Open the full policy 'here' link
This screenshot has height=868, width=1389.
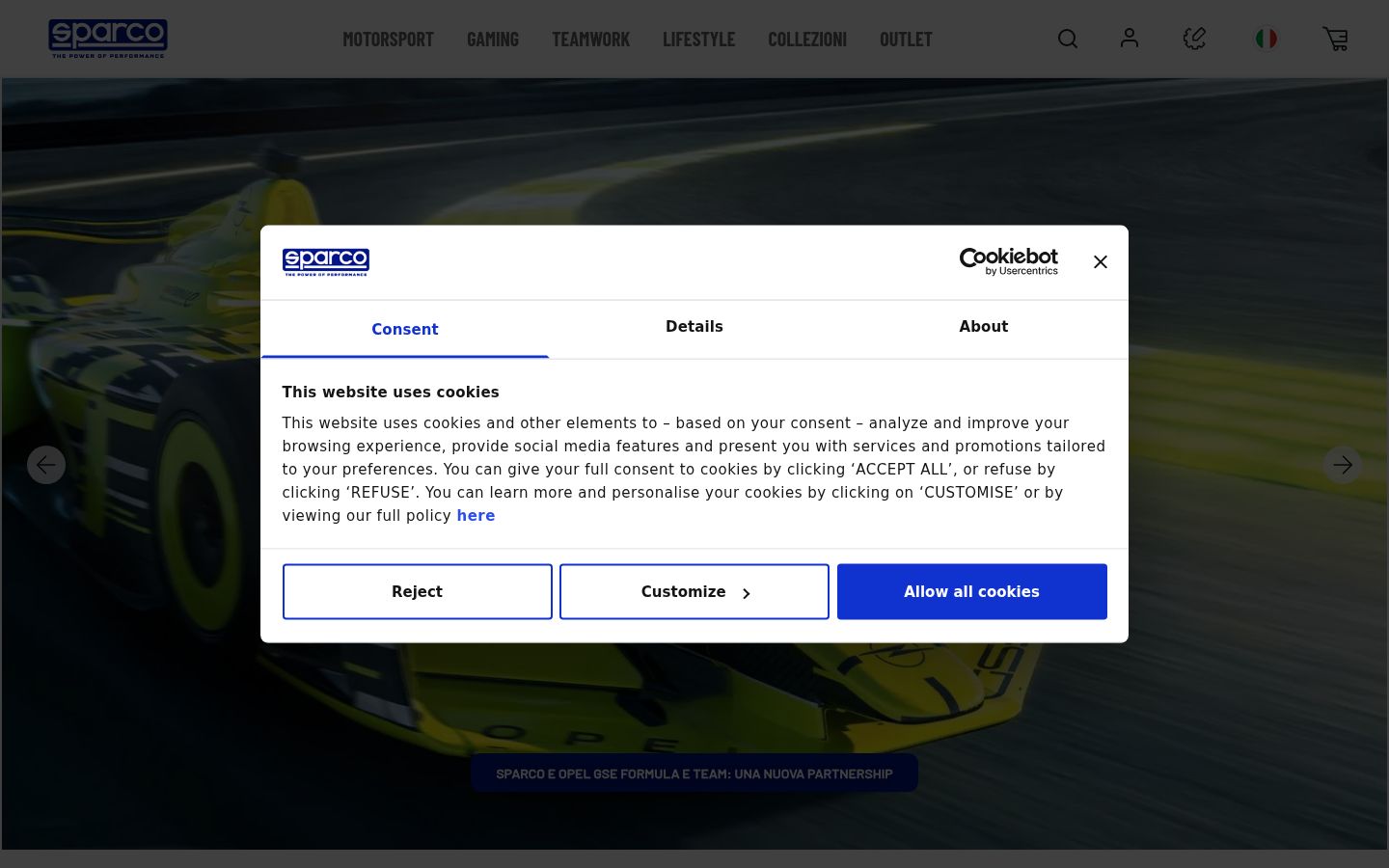click(x=476, y=516)
